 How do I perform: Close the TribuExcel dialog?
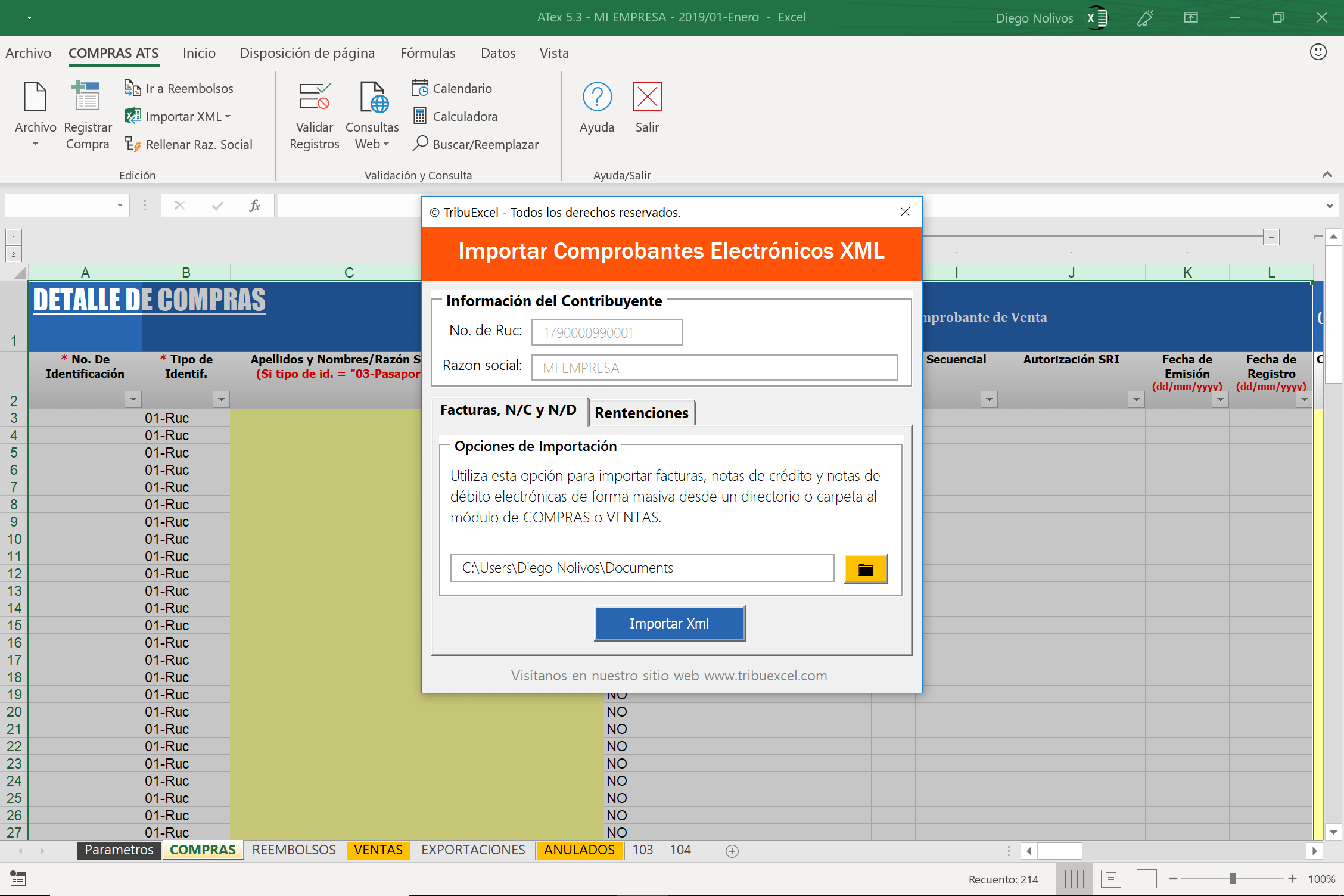[x=905, y=212]
